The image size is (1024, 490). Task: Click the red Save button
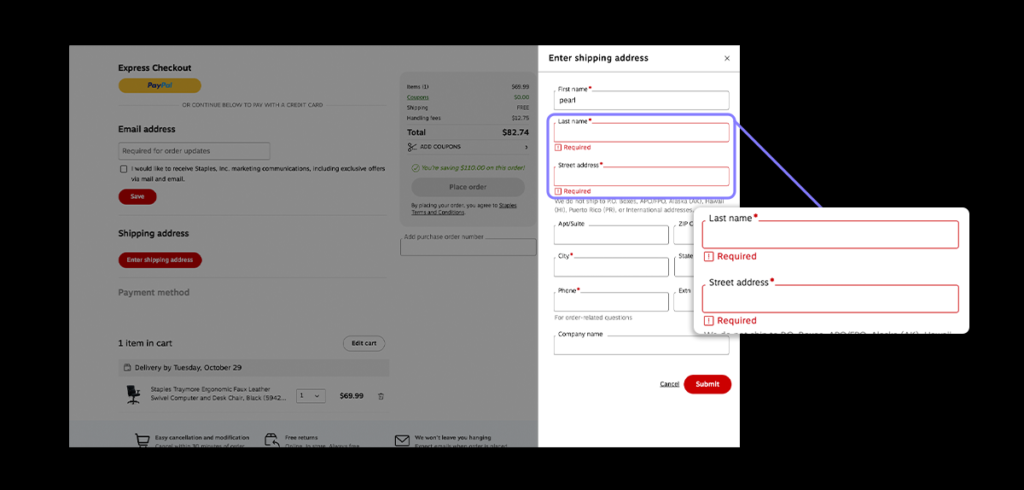coord(137,197)
